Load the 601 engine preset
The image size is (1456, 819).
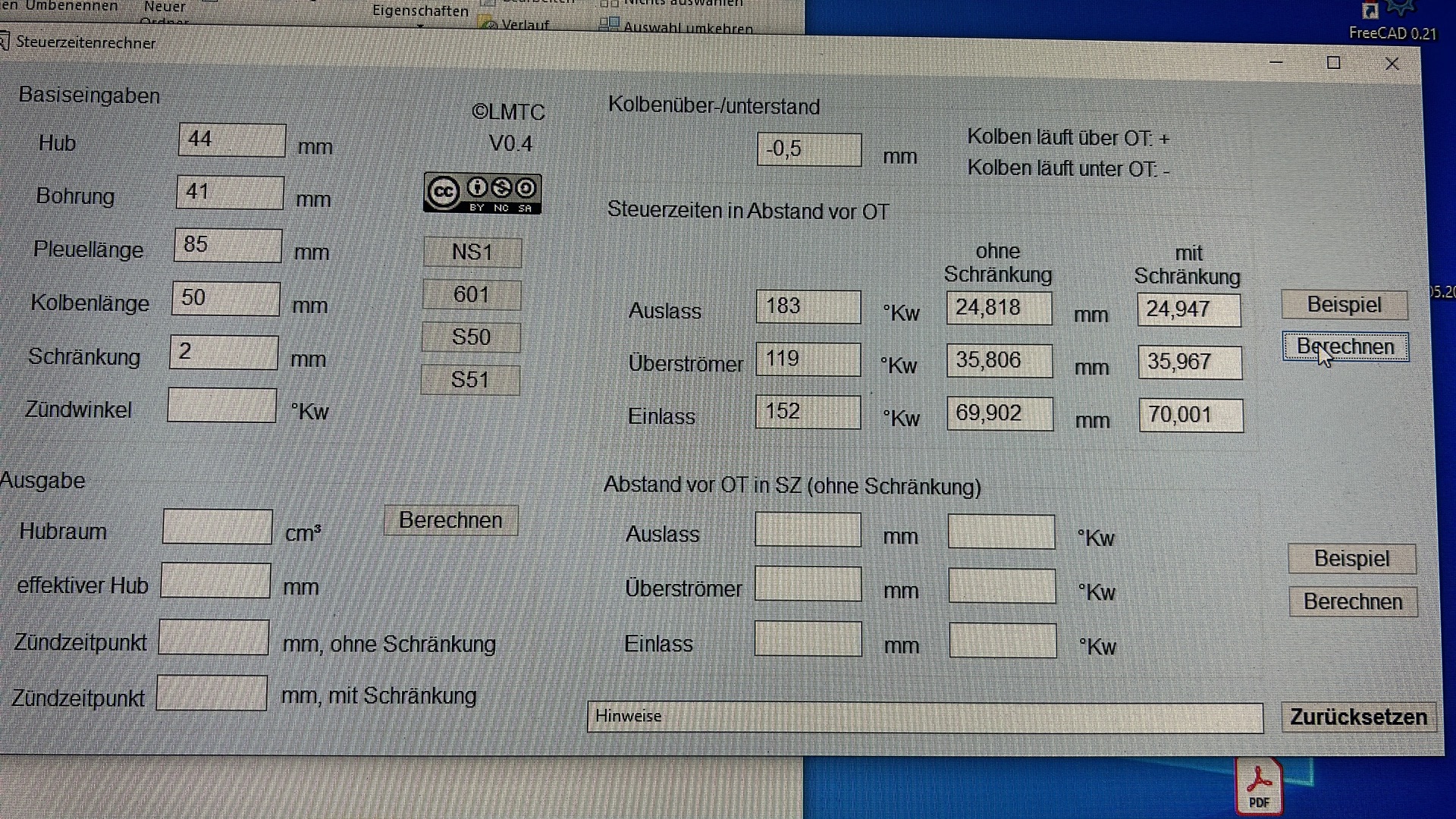pyautogui.click(x=471, y=295)
